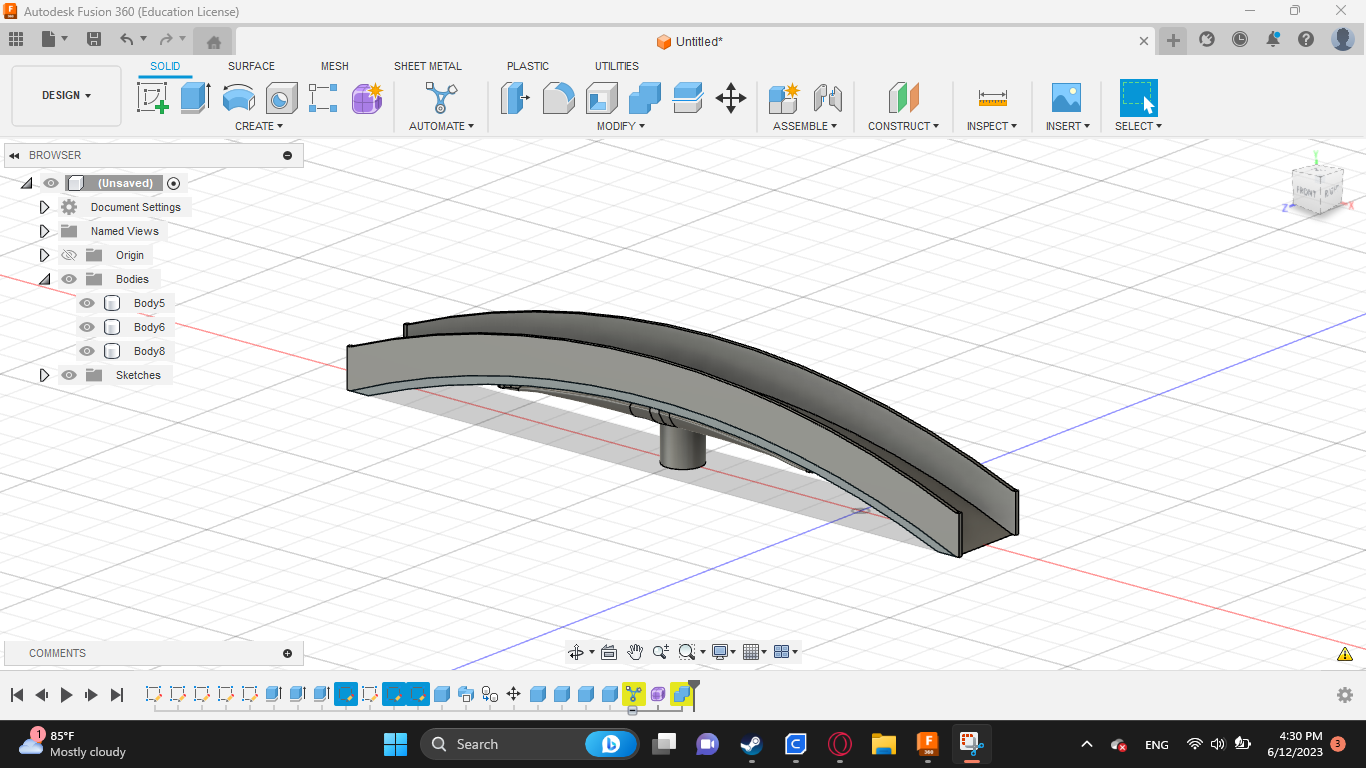
Task: Expand the Origin folder
Action: click(44, 255)
